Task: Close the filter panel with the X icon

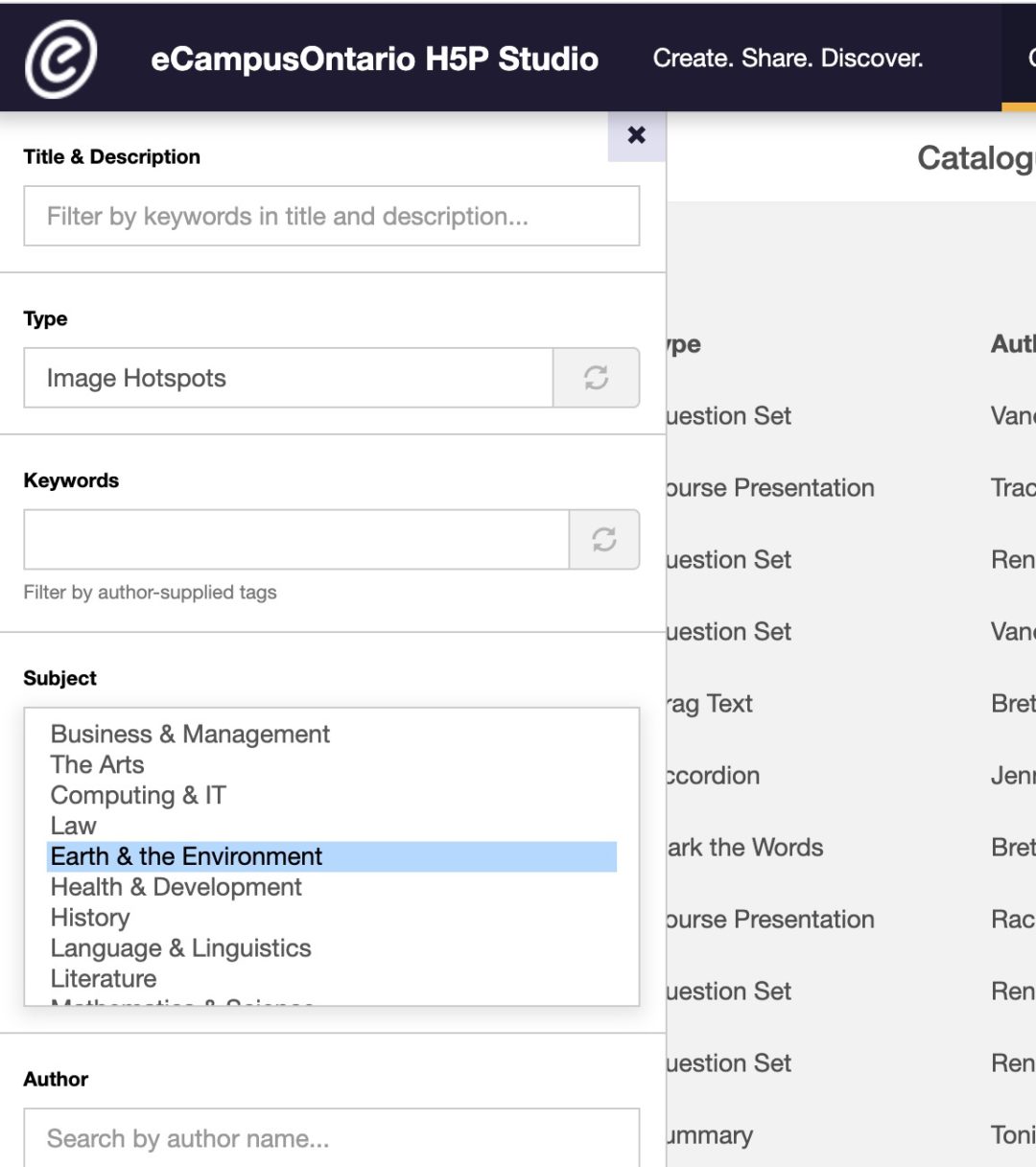Action: coord(636,135)
